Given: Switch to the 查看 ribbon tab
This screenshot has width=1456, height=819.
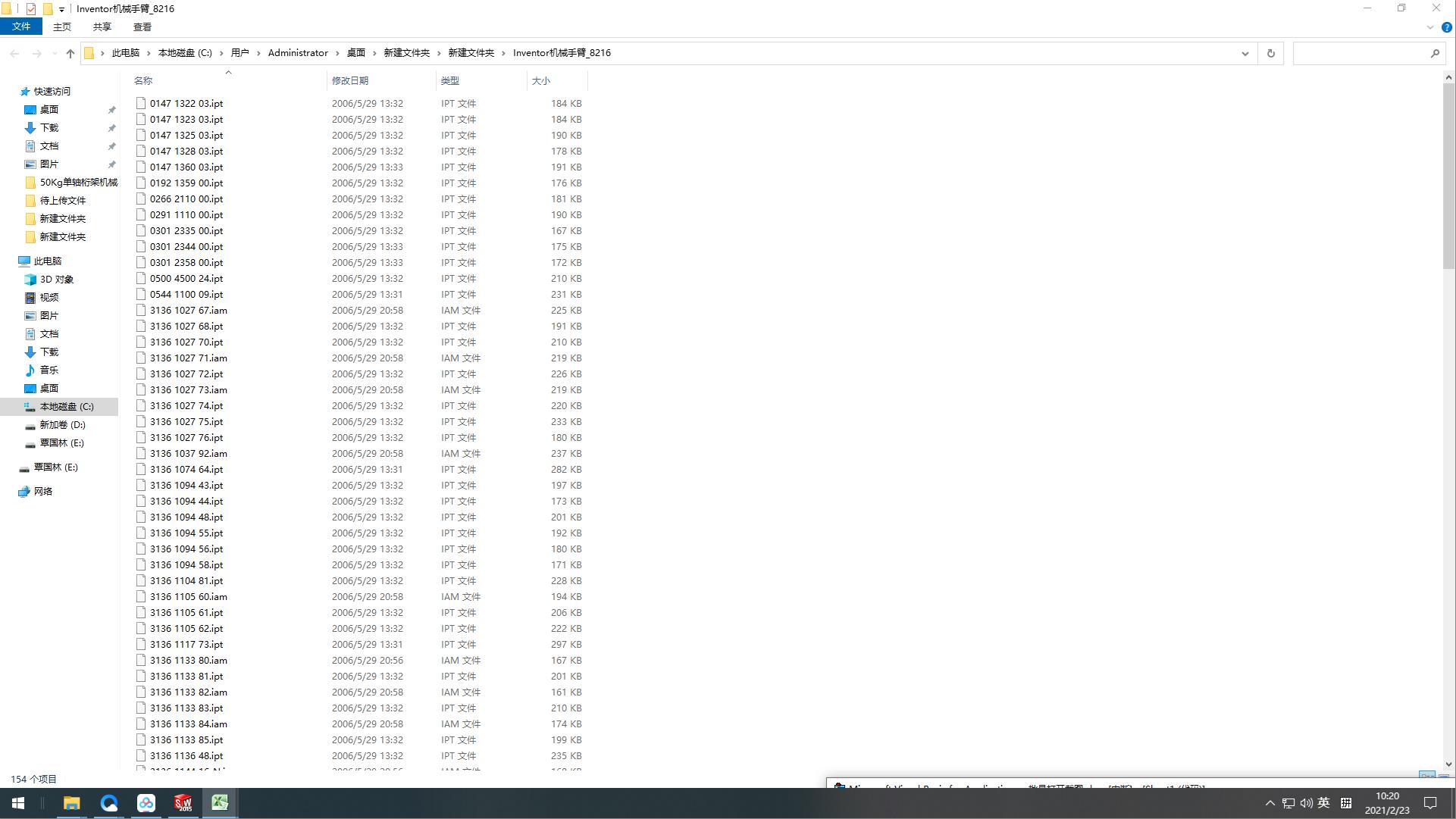Looking at the screenshot, I should pos(142,27).
